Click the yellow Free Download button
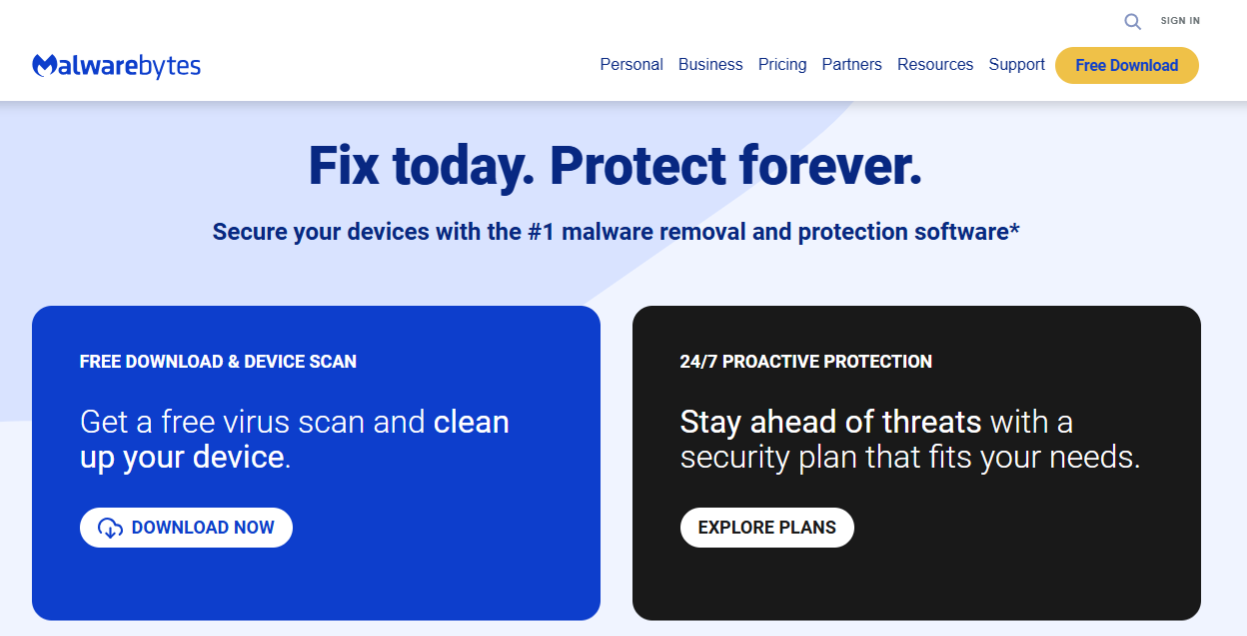 tap(1127, 65)
